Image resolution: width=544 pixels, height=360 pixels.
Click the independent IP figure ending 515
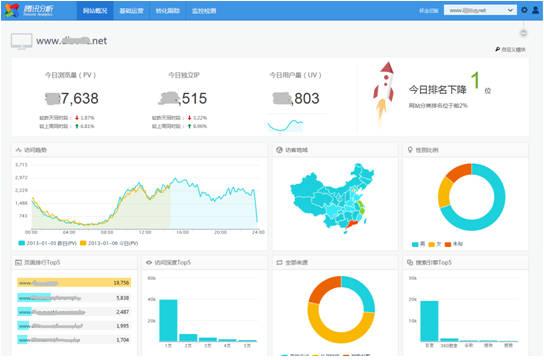pyautogui.click(x=183, y=98)
